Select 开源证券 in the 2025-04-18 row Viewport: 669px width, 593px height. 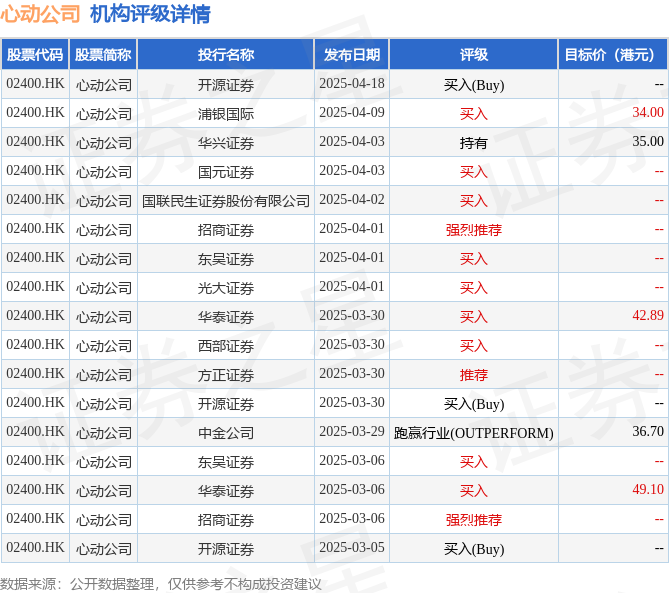226,85
